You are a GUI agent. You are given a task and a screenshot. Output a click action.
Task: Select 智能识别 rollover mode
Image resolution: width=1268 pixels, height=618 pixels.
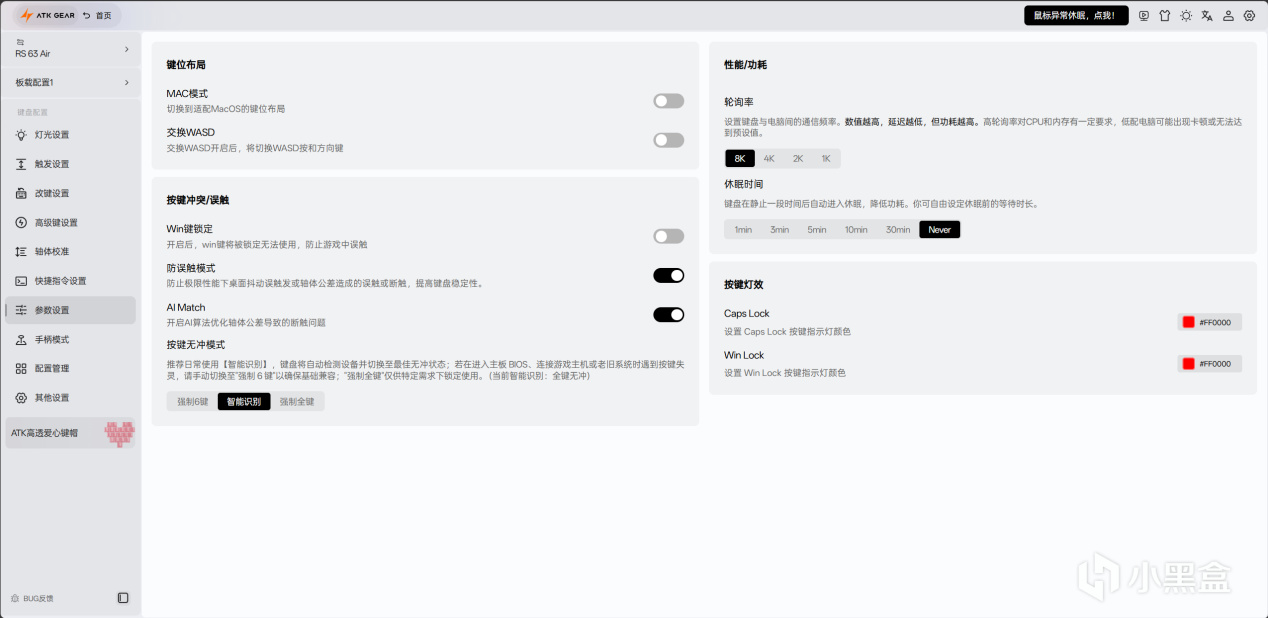point(244,402)
